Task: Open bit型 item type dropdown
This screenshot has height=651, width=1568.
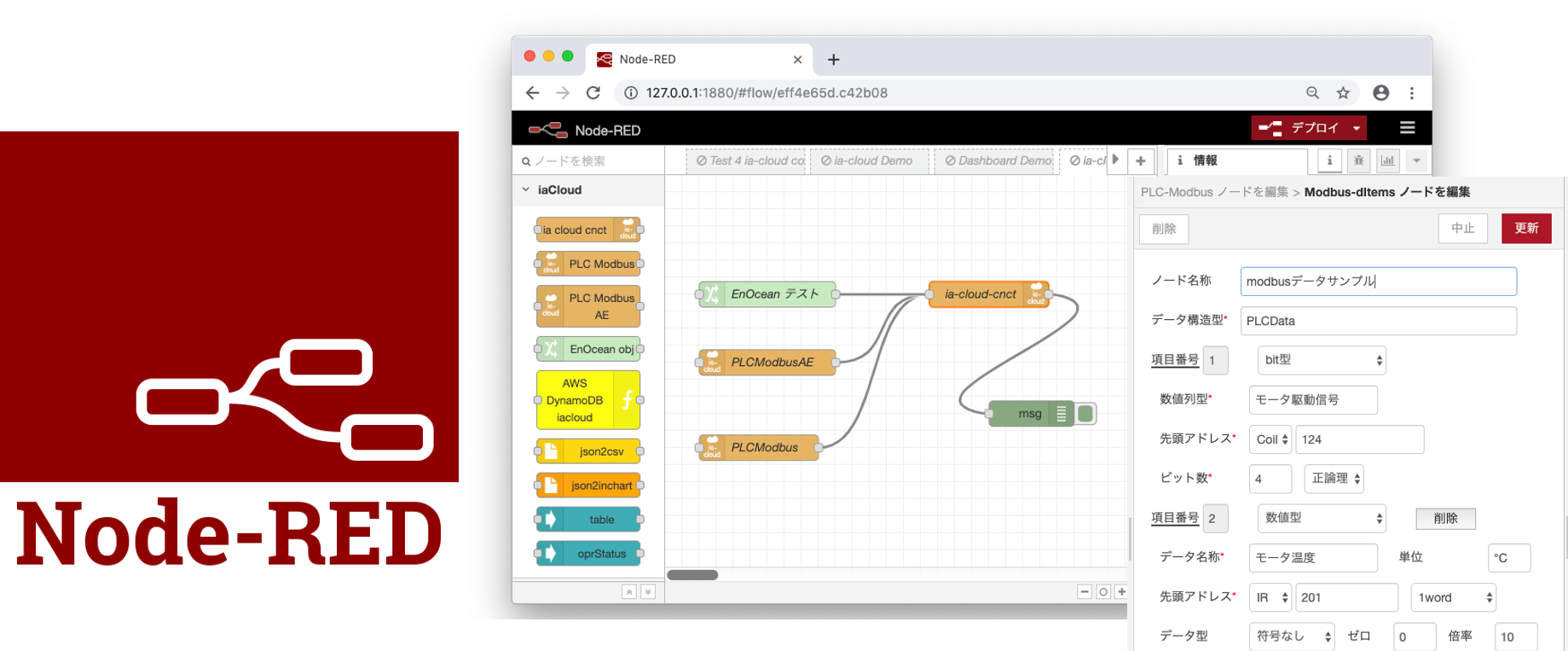Action: click(x=1322, y=360)
